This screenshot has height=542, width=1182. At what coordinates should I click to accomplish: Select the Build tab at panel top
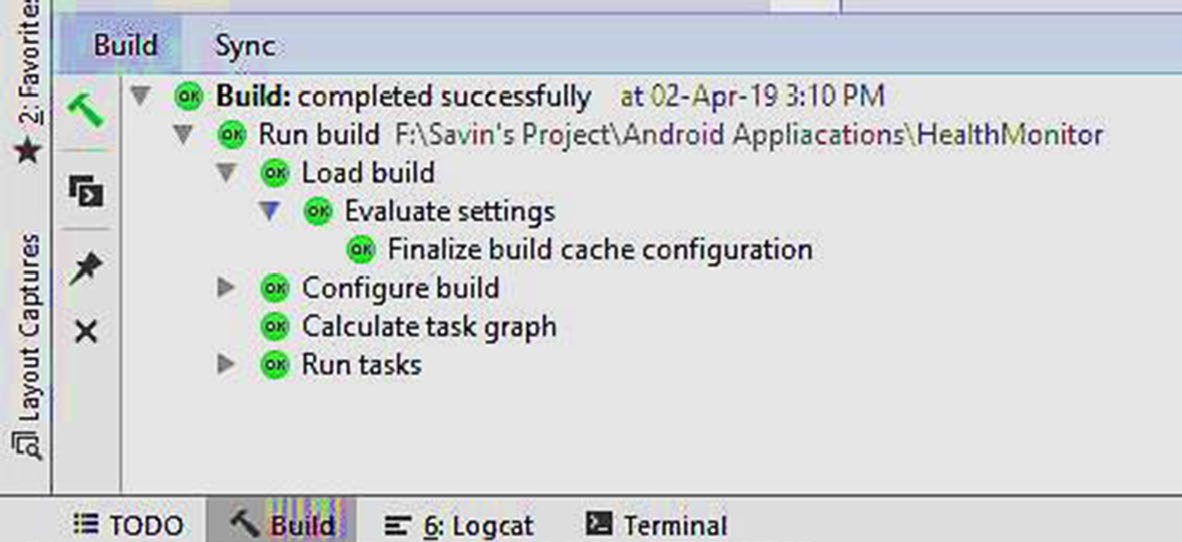[125, 45]
